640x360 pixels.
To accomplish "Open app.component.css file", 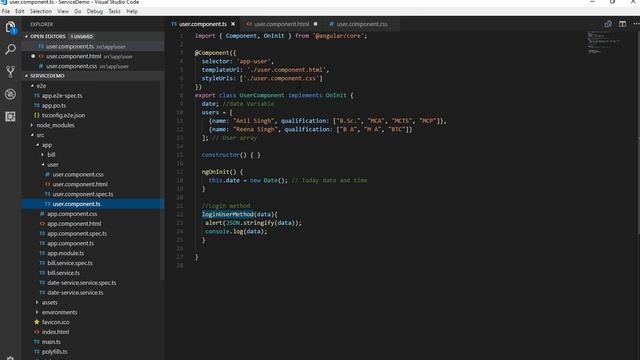I will (72, 214).
